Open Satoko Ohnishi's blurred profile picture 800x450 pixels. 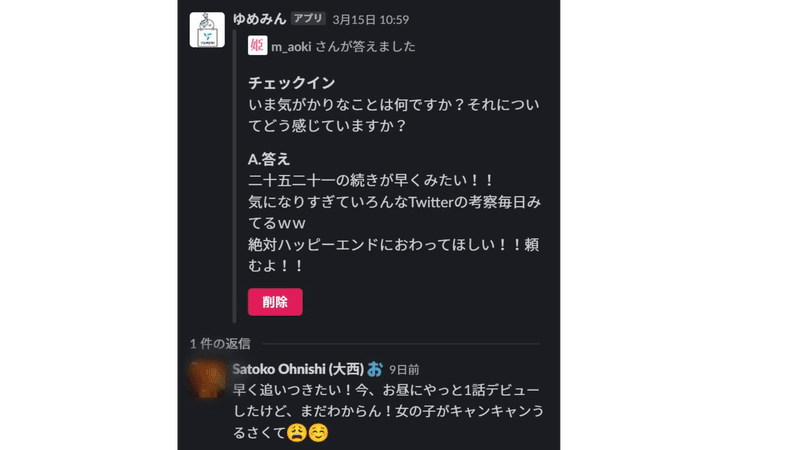click(207, 379)
